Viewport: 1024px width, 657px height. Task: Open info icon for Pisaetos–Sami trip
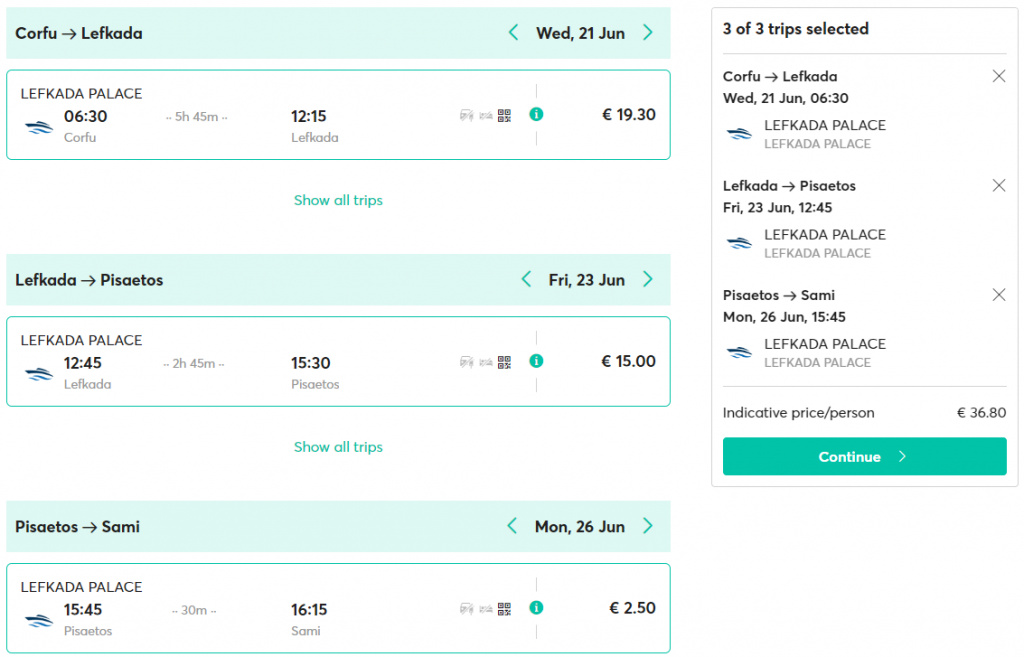point(536,608)
